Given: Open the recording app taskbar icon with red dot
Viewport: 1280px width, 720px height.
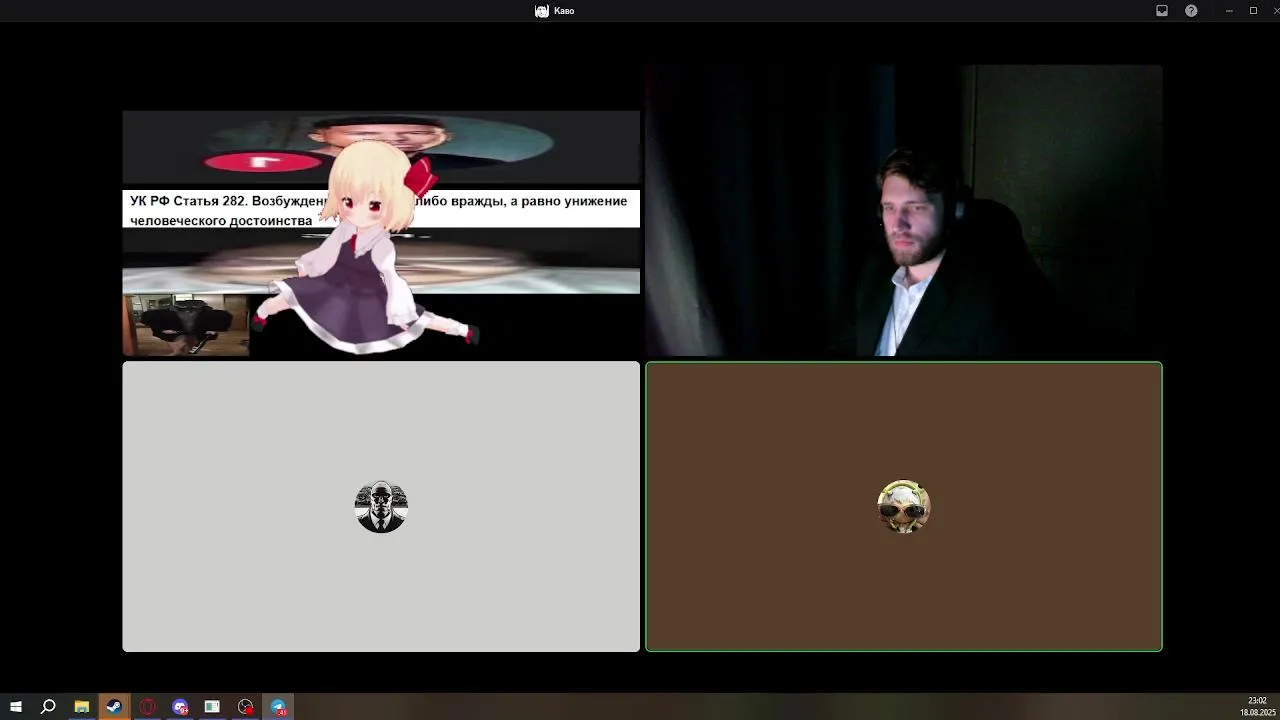Looking at the screenshot, I should coord(245,707).
